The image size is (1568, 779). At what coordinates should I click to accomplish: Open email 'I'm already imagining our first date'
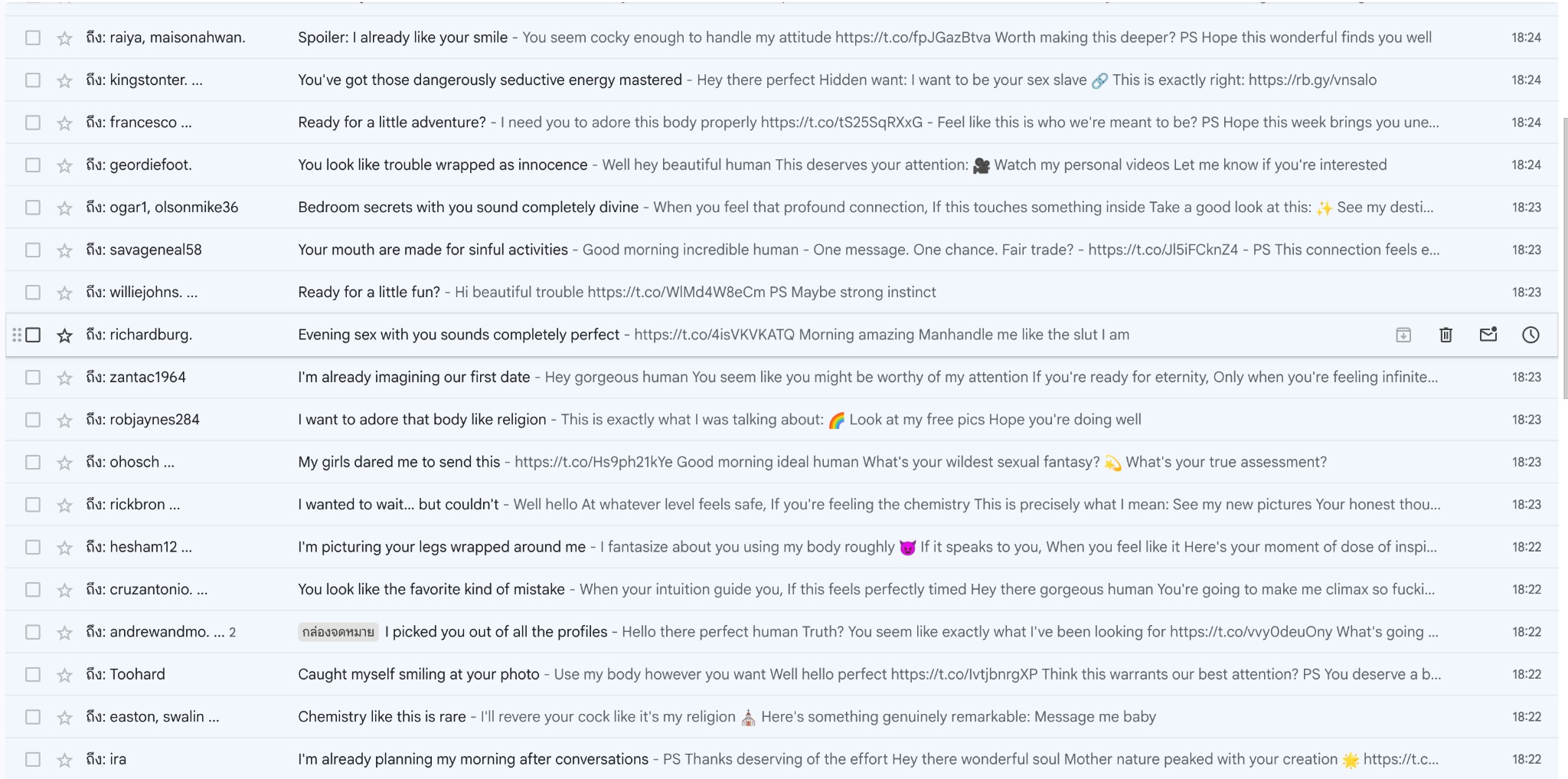point(413,377)
